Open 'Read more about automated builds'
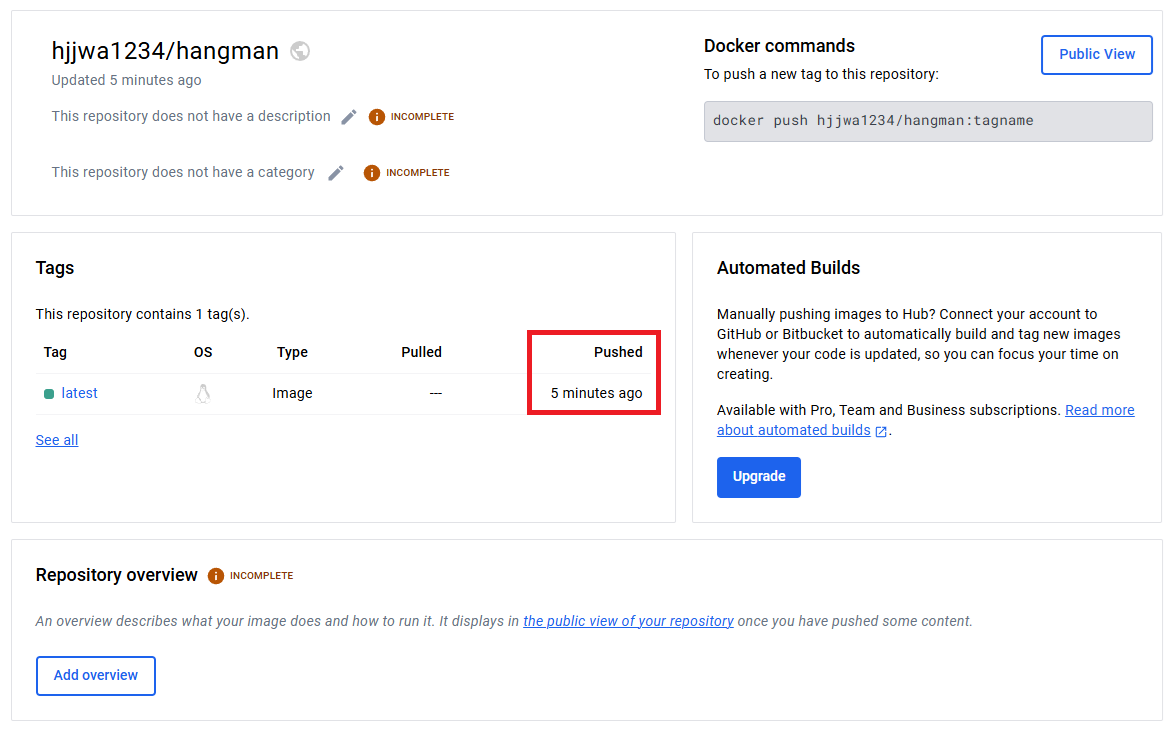 [x=1099, y=409]
